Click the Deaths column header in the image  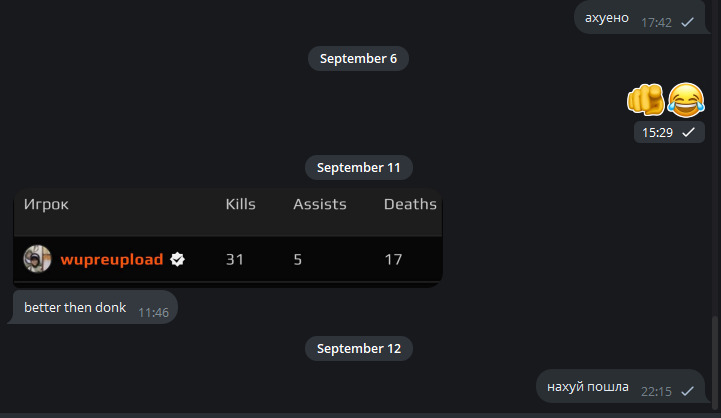(x=410, y=204)
